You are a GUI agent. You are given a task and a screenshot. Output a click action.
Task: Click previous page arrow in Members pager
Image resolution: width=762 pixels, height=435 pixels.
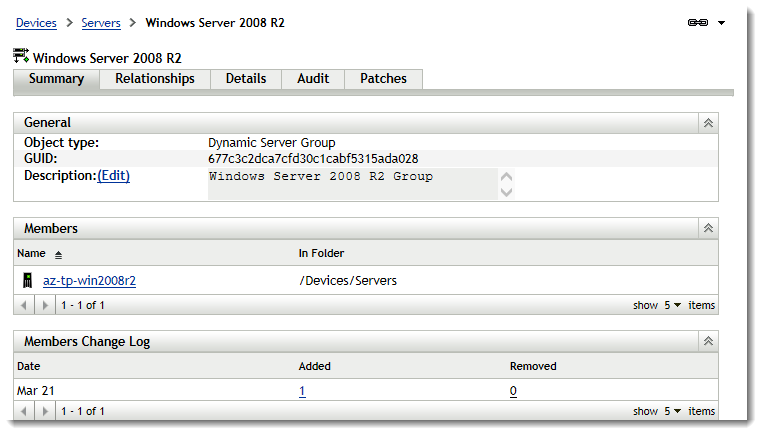(x=27, y=305)
